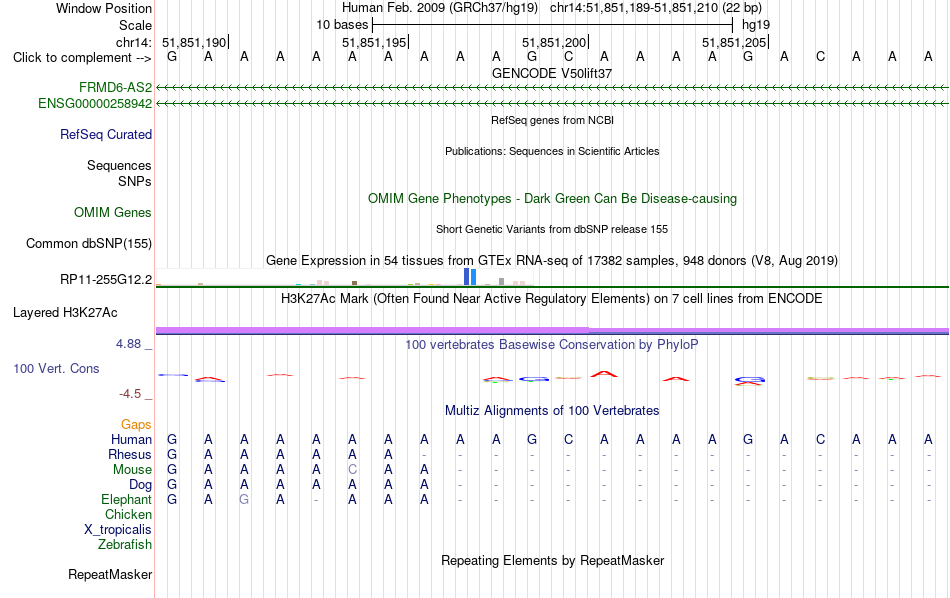Click the Elephant species label
This screenshot has height=598, width=950.
coord(127,500)
